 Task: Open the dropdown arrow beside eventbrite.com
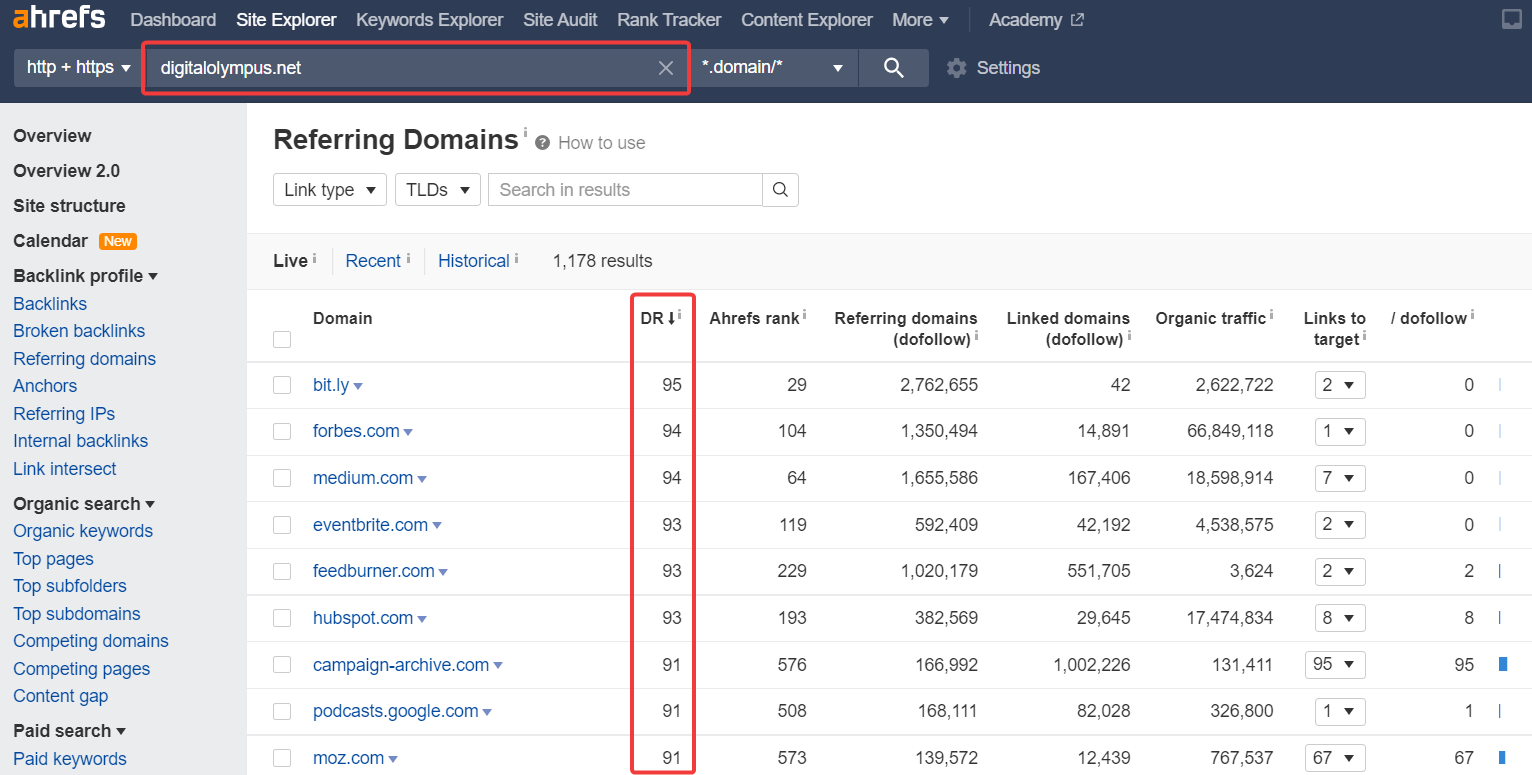[437, 526]
